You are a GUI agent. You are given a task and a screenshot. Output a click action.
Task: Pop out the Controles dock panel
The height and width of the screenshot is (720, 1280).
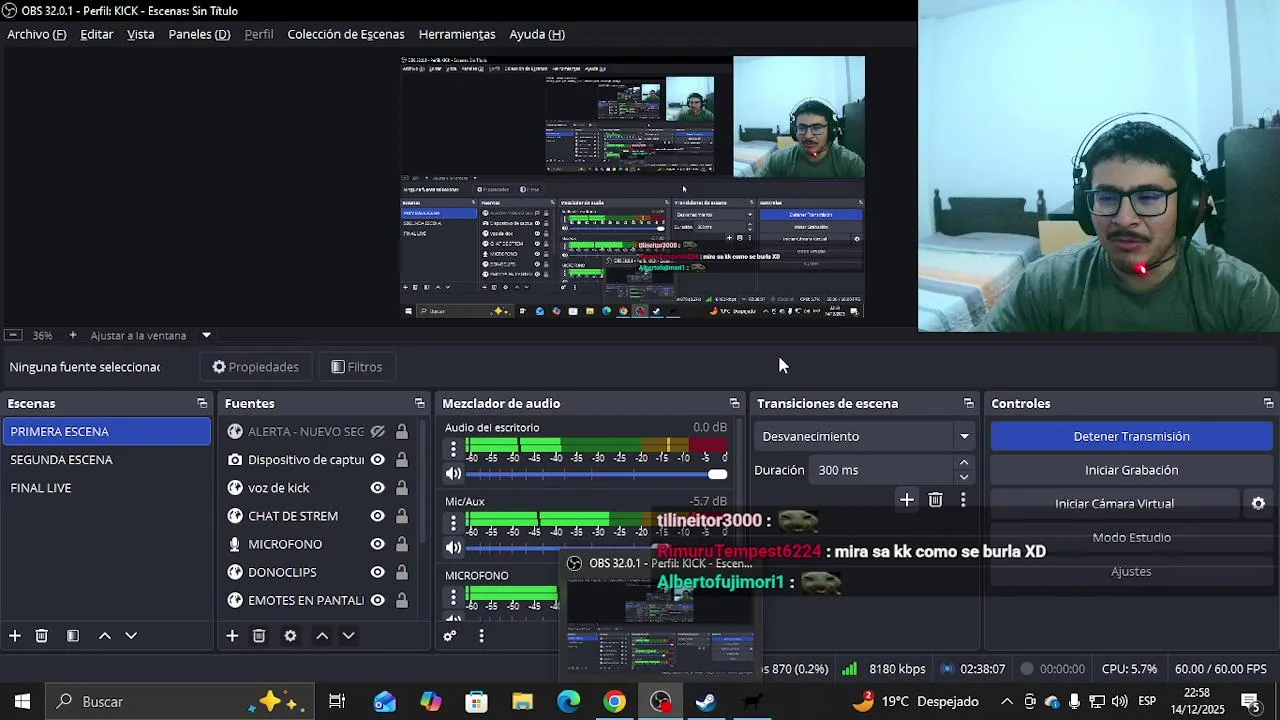(1268, 403)
